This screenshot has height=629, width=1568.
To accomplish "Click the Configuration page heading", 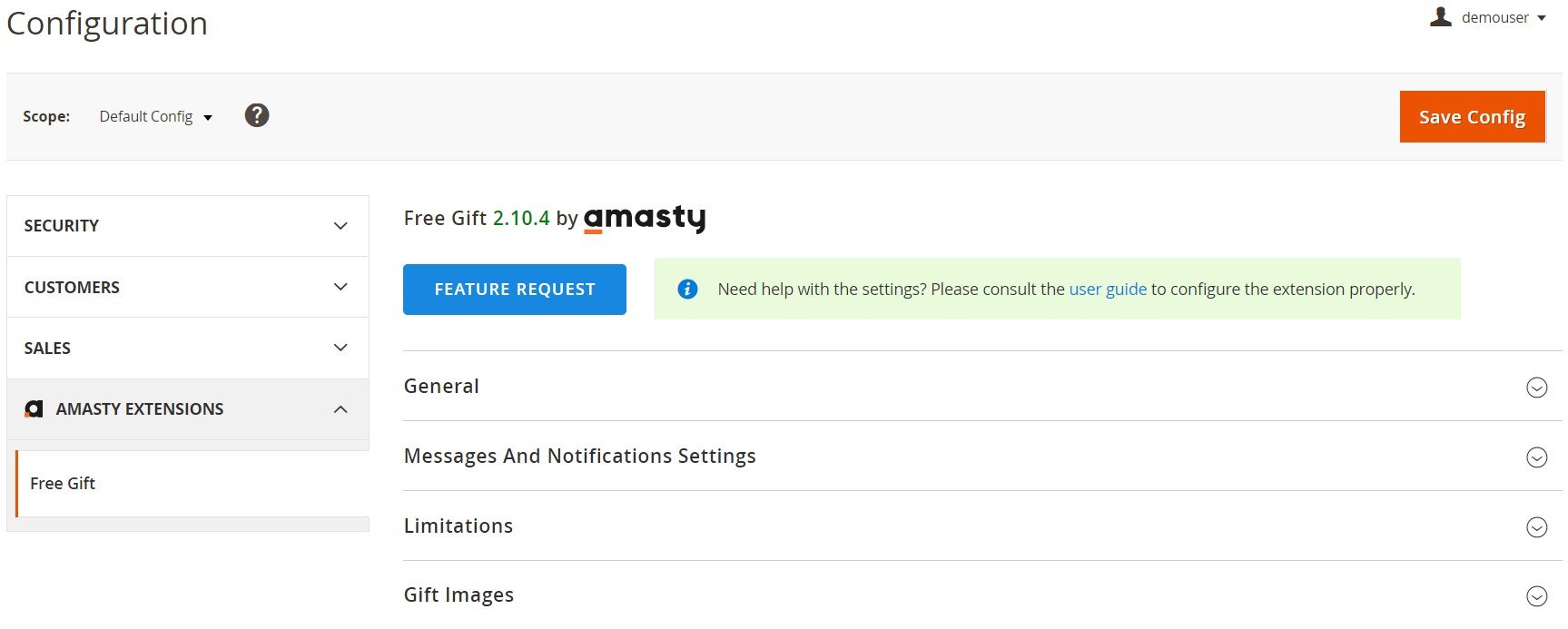I will click(107, 23).
